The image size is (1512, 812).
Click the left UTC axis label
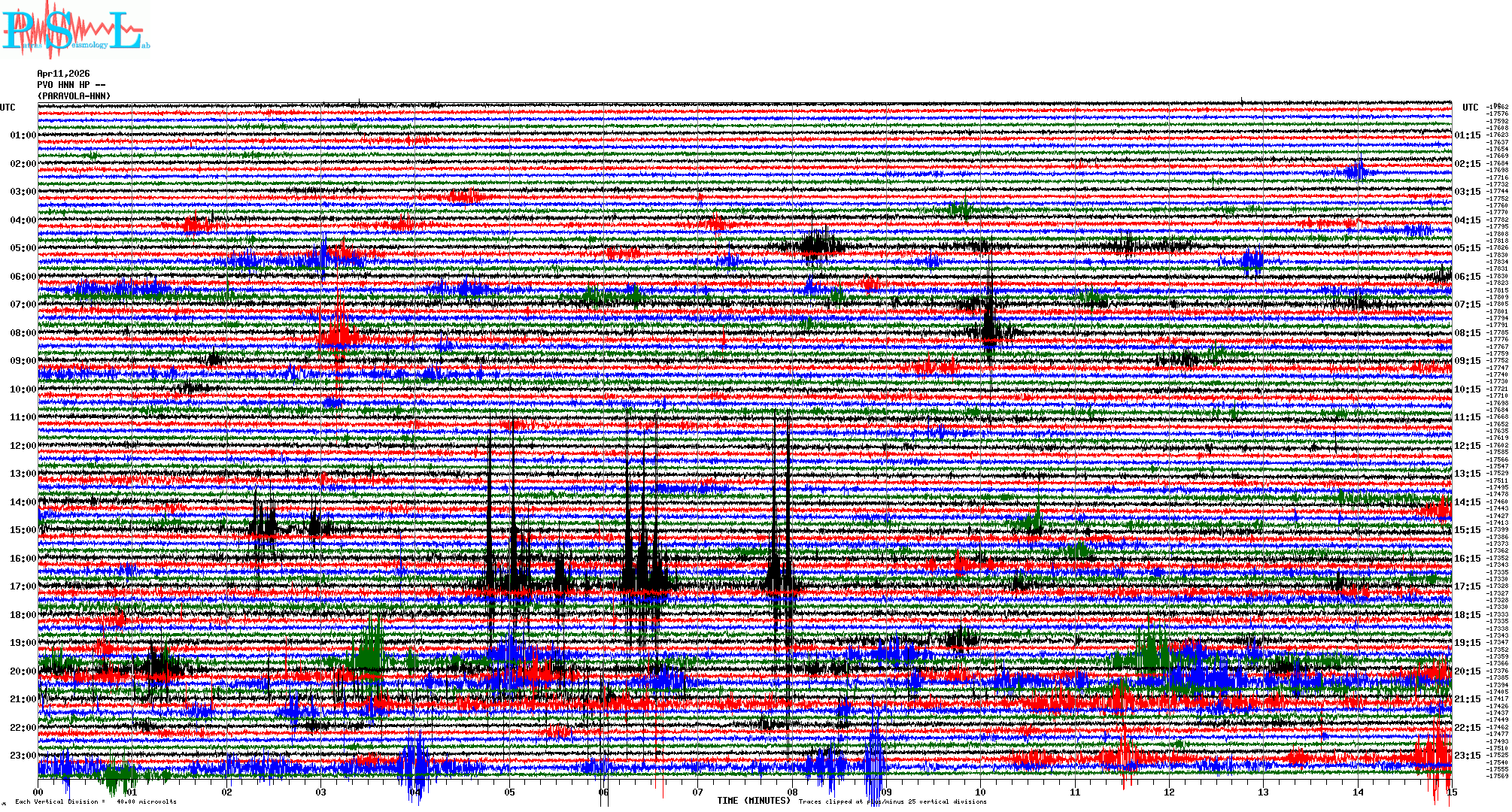tap(8, 108)
